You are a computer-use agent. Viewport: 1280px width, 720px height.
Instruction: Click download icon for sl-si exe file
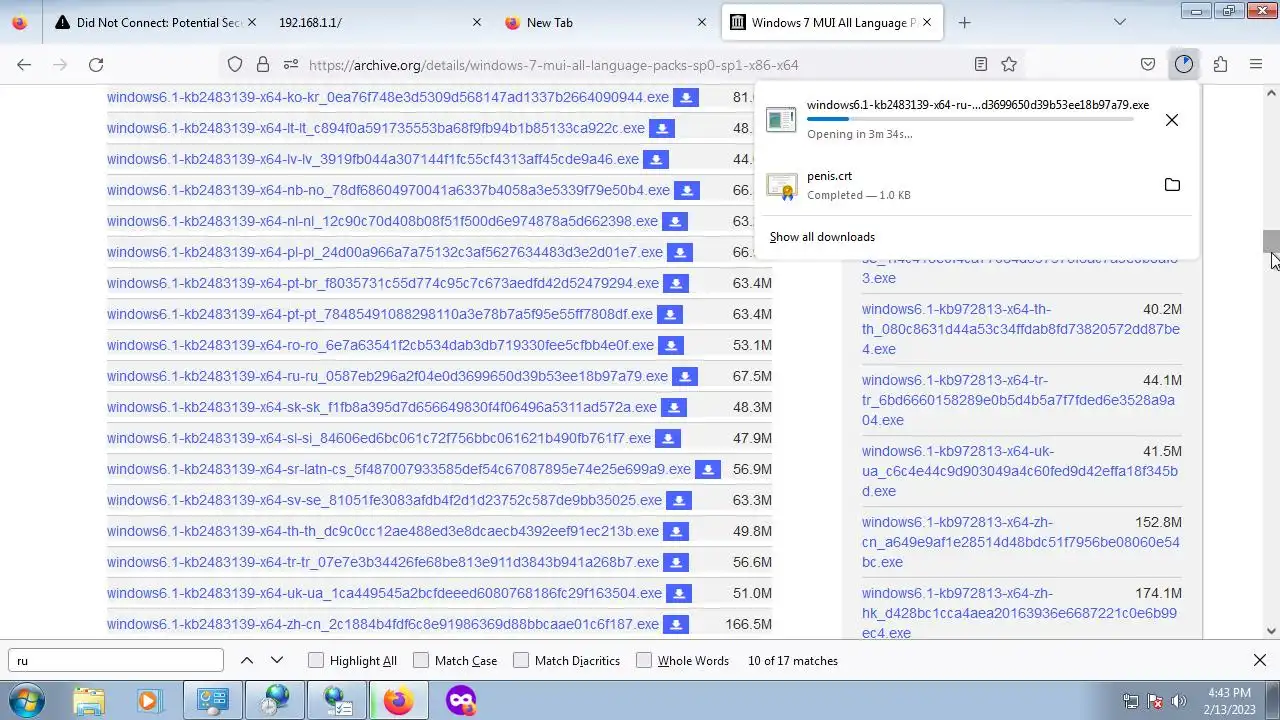[667, 439]
